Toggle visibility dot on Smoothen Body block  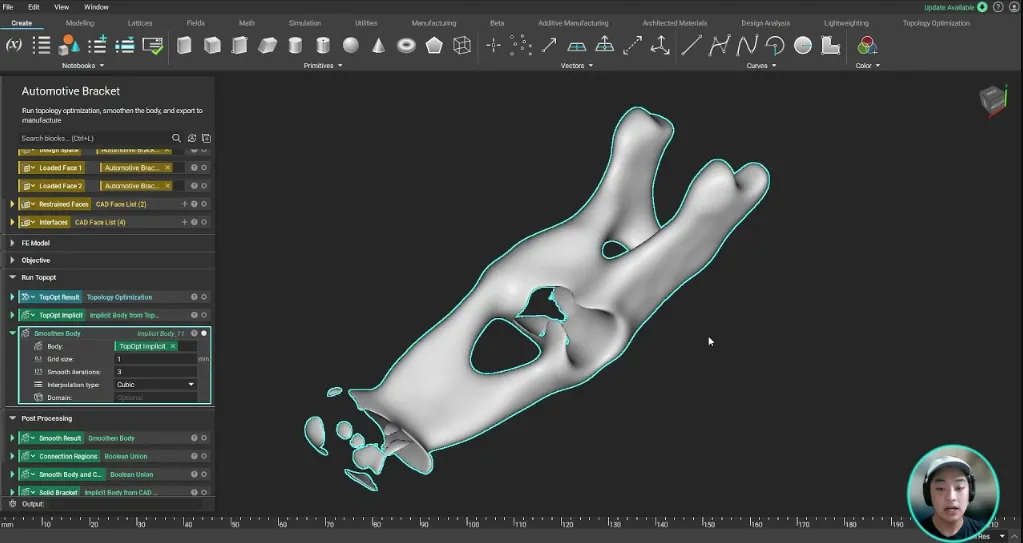[204, 334]
